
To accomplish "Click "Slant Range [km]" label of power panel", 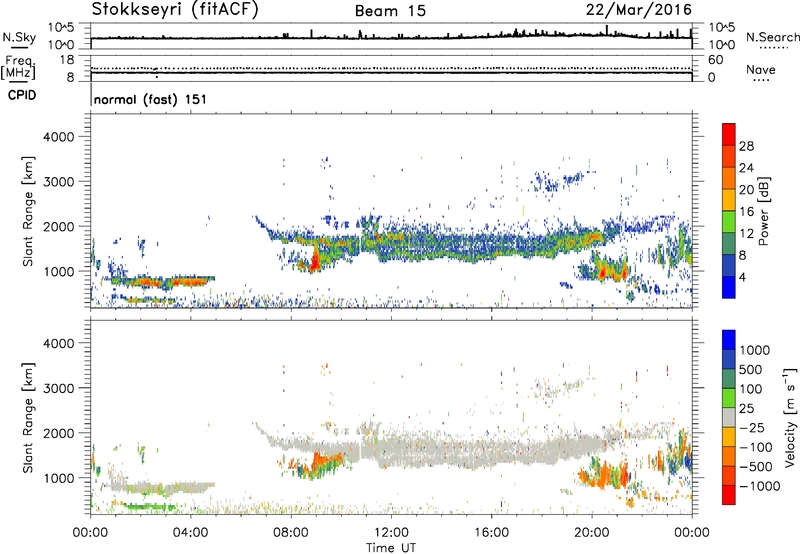I will tap(28, 212).
